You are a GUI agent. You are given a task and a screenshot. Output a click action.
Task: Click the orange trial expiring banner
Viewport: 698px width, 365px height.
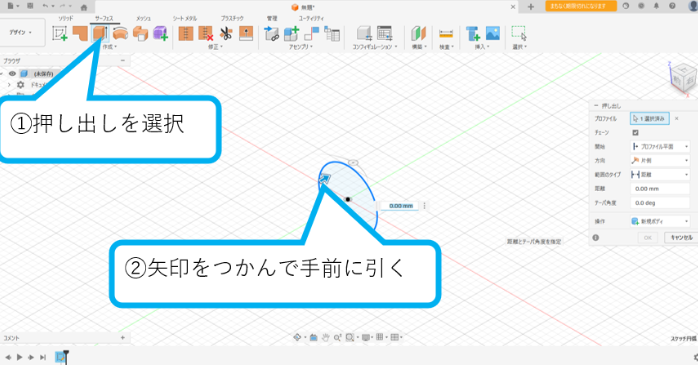[x=581, y=6]
